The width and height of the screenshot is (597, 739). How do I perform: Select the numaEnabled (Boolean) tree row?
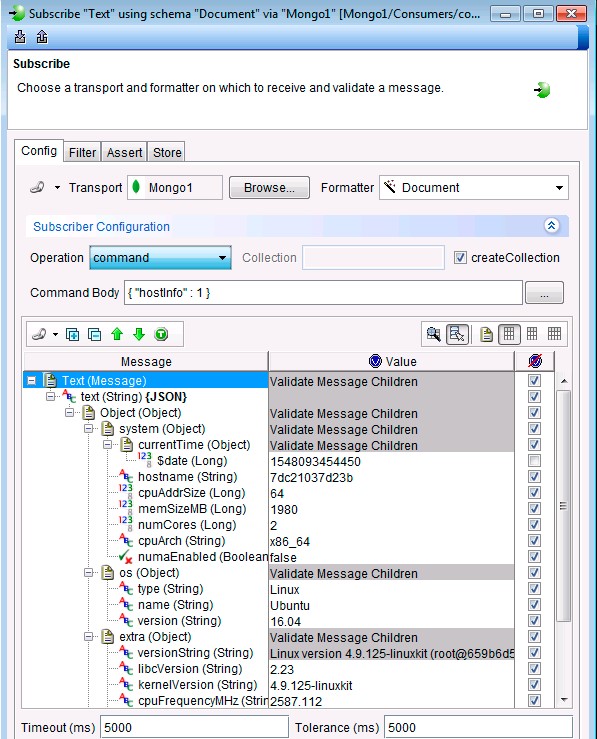(x=203, y=557)
